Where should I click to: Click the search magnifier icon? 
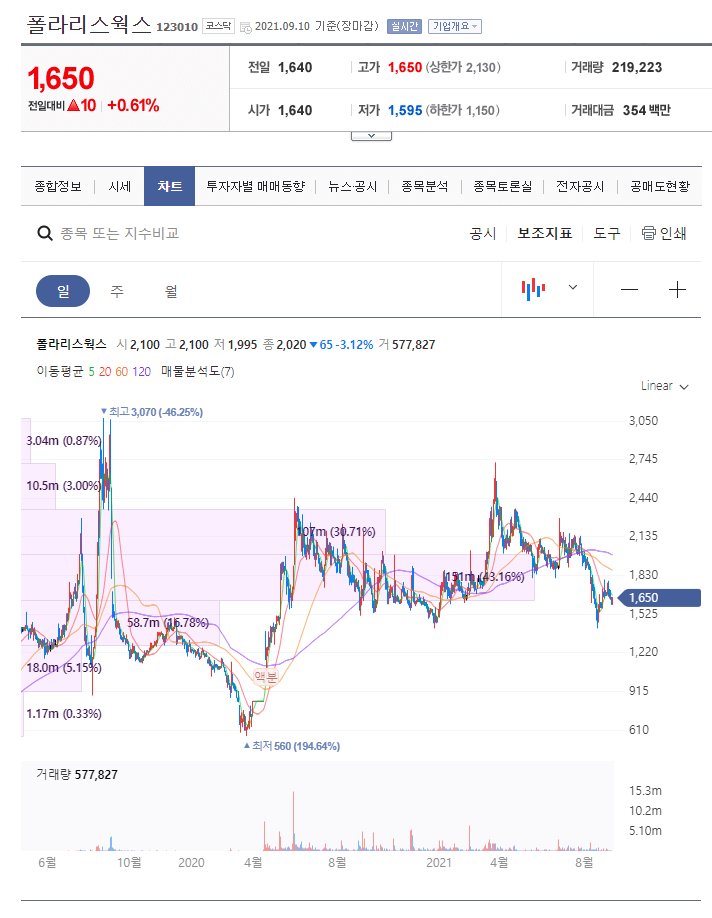point(44,234)
